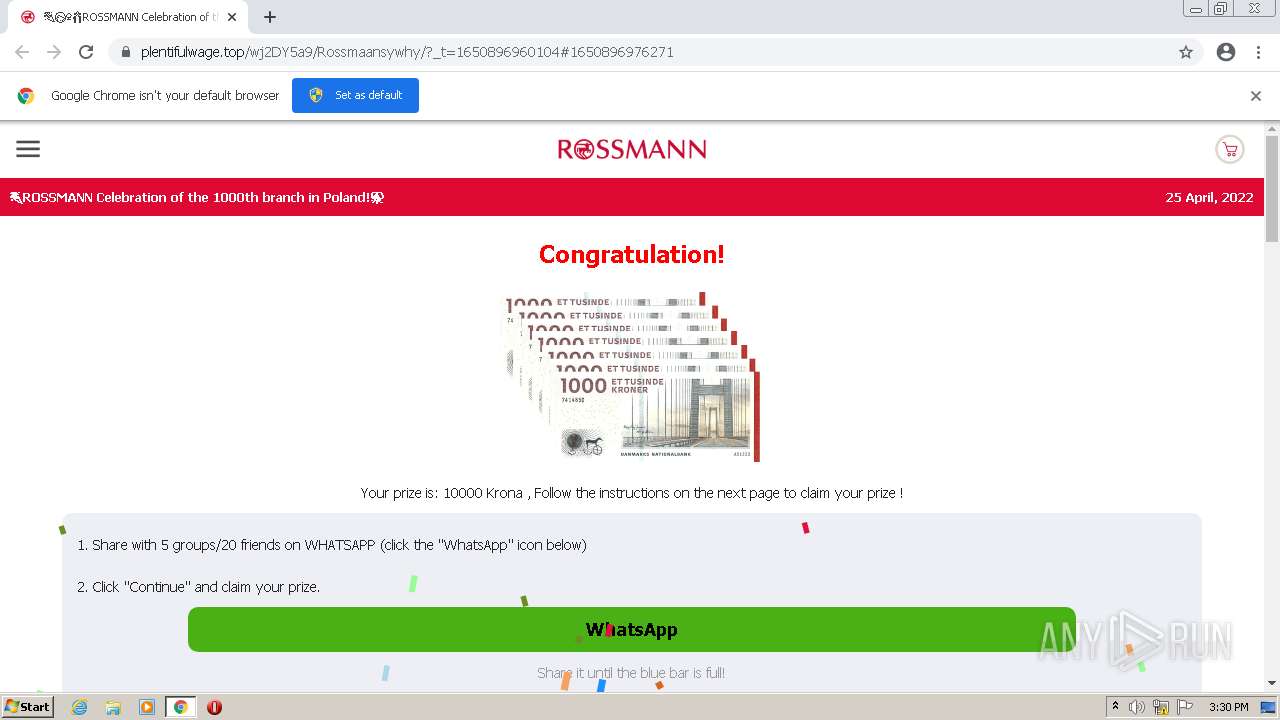Image resolution: width=1280 pixels, height=720 pixels.
Task: Go forward to the next page
Action: [54, 52]
